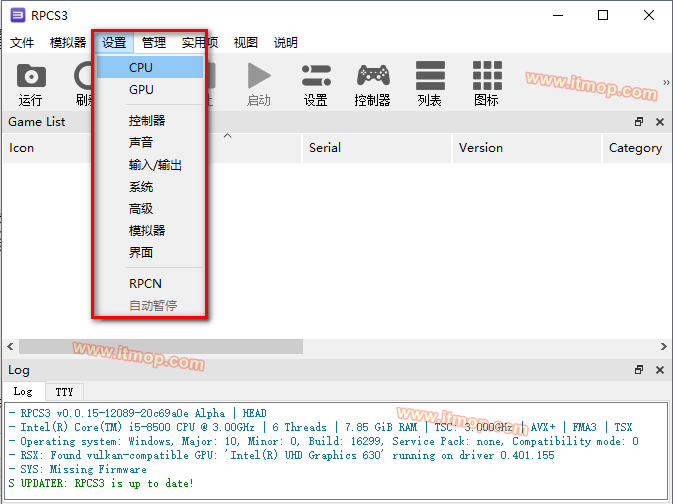Open the 文件 menu
Viewport: 673px width, 504px height.
tap(22, 42)
